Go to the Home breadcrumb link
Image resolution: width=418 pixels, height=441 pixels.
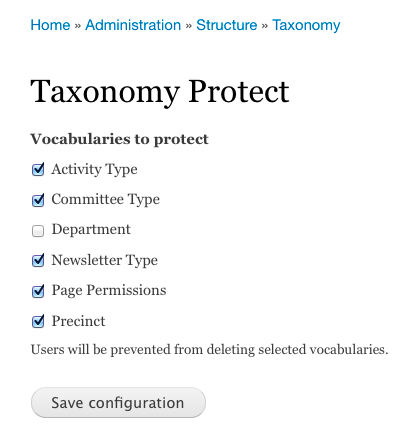(50, 25)
